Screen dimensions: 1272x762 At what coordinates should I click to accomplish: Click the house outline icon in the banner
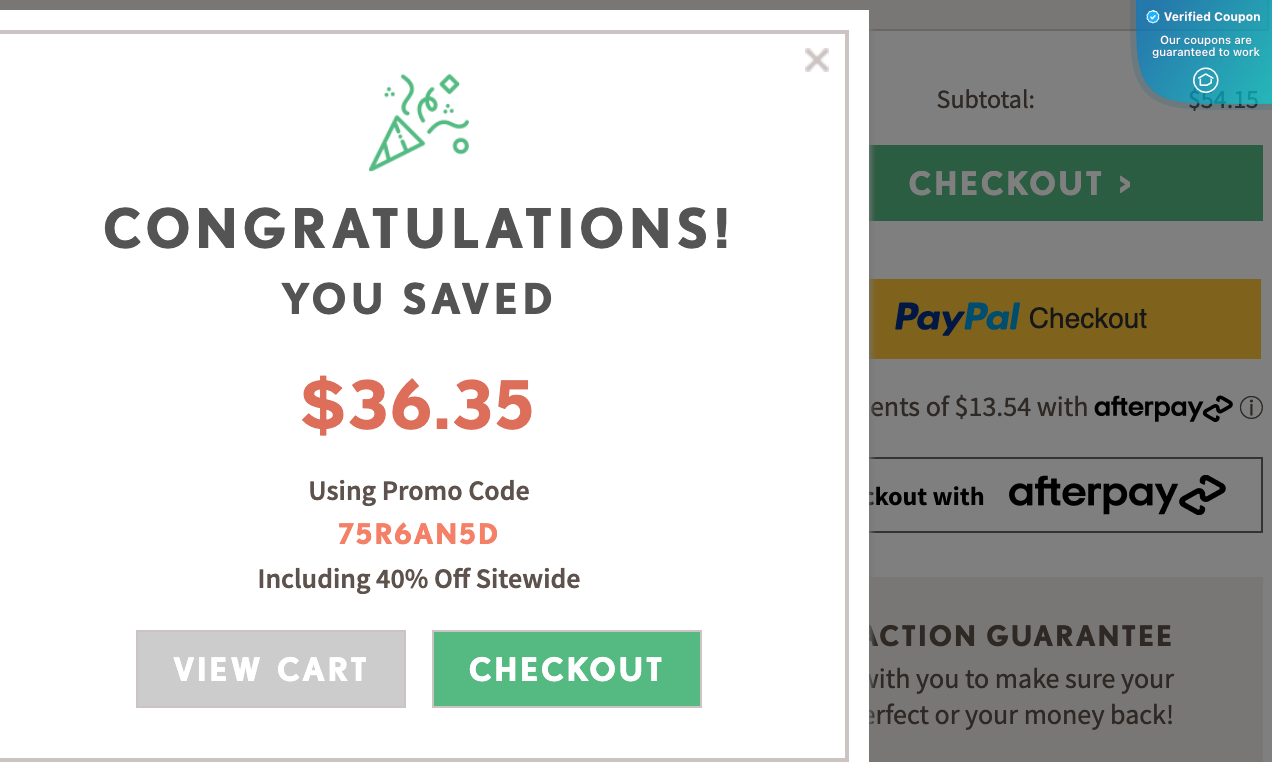[1205, 81]
